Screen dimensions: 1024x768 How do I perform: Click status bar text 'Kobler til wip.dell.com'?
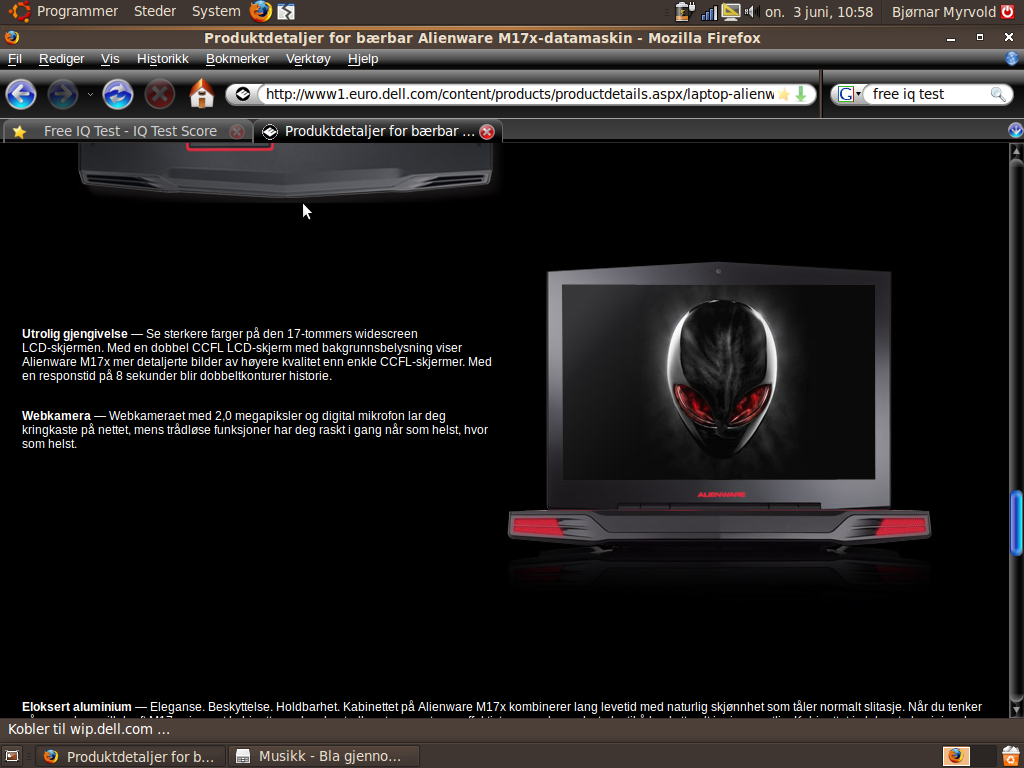click(x=89, y=729)
